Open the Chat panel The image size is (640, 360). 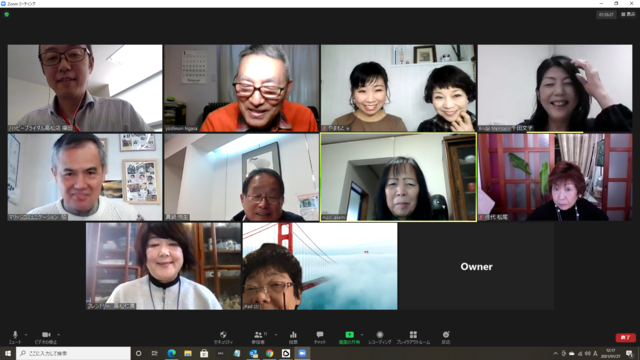tap(320, 337)
